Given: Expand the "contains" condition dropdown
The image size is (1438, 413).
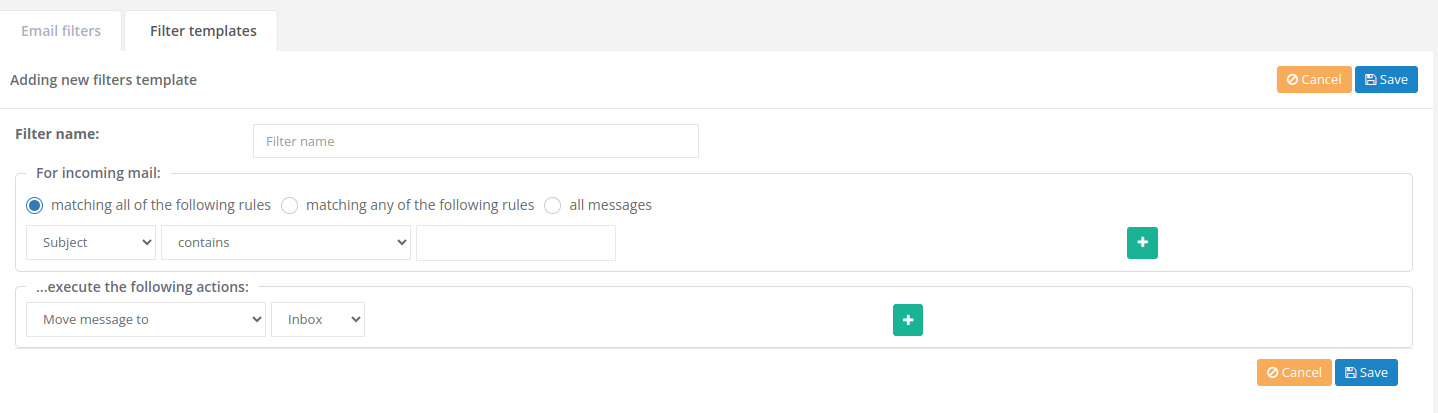Looking at the screenshot, I should 286,243.
